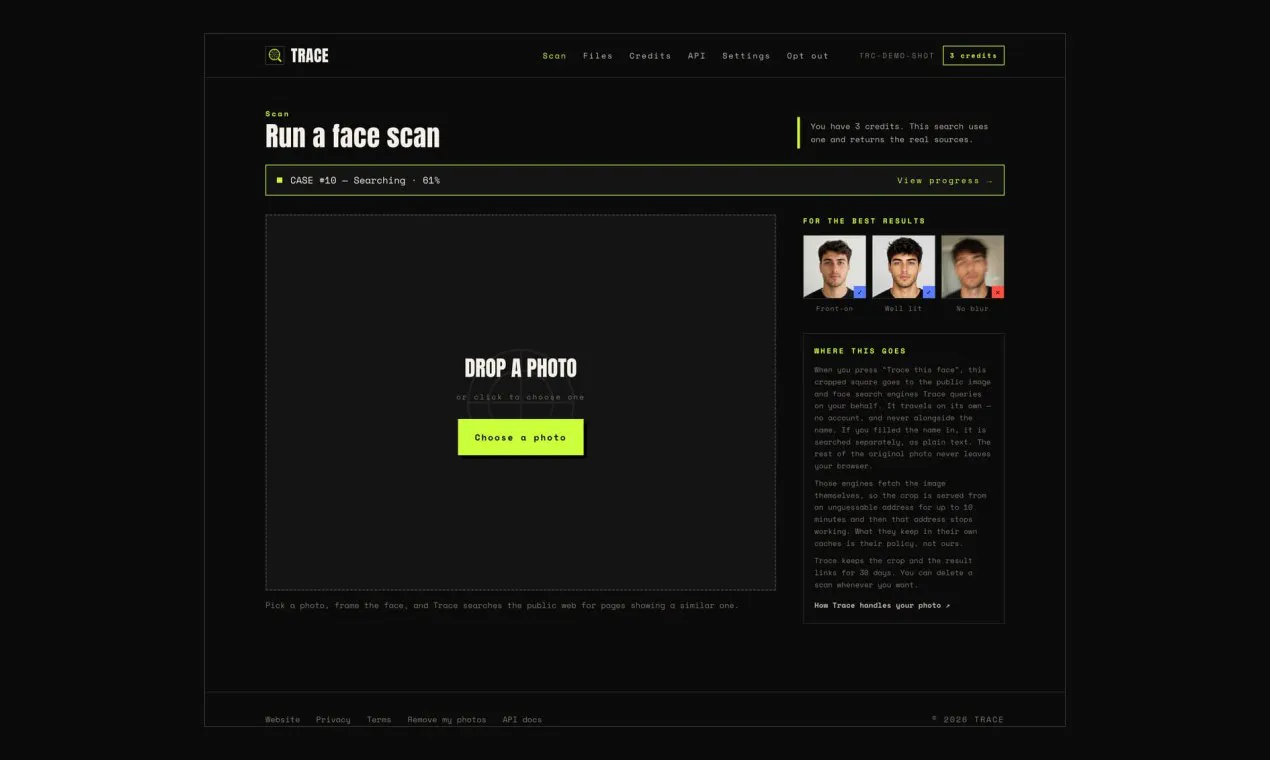The image size is (1270, 760).
Task: Click the red cross badge on blurred photo
Action: click(x=998, y=292)
